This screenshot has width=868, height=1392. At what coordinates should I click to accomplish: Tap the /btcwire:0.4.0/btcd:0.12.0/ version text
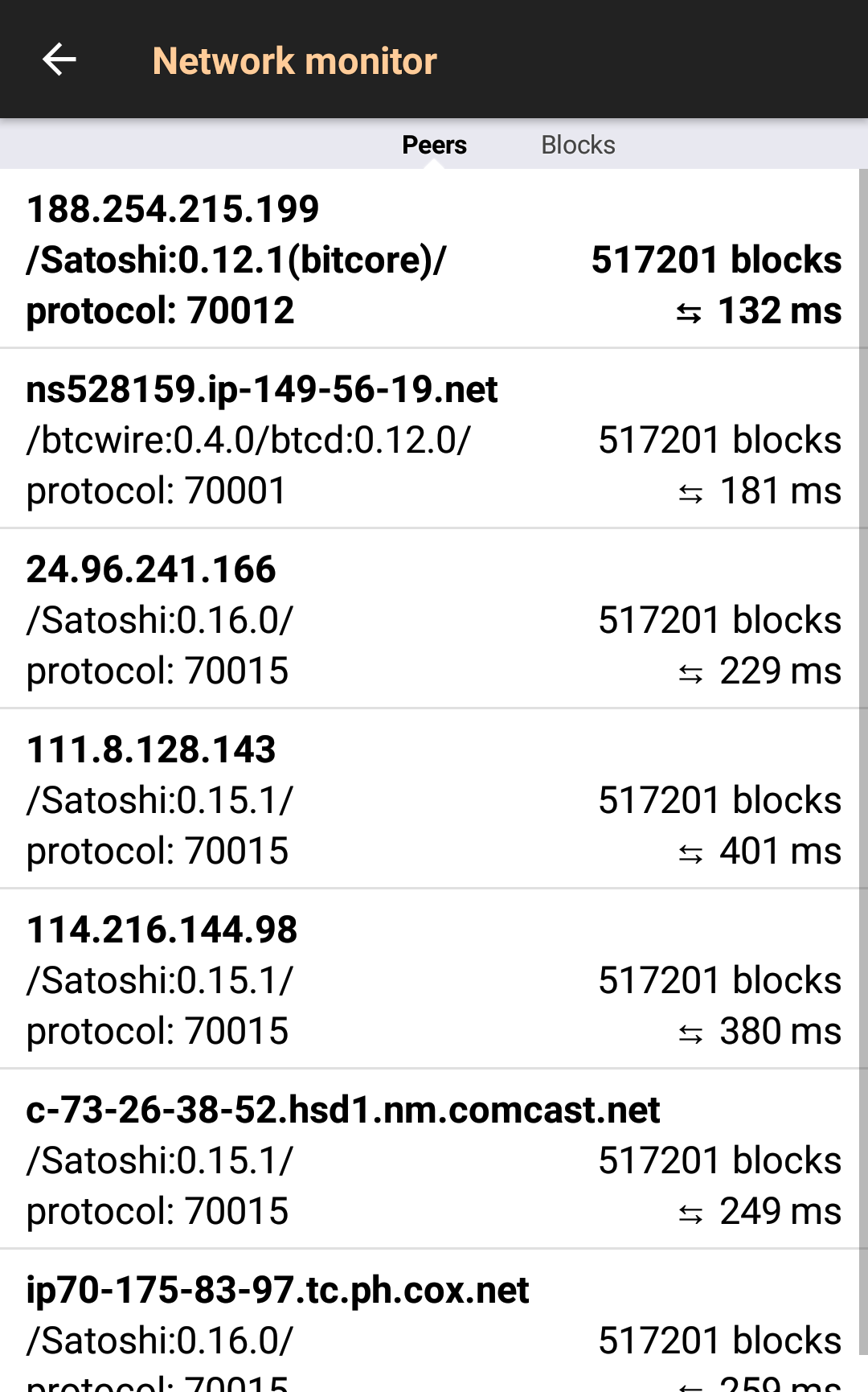[x=248, y=440]
